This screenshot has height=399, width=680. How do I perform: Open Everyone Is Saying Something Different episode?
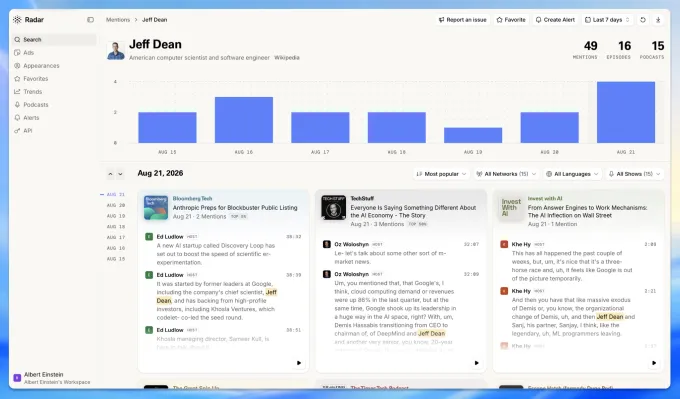413,212
